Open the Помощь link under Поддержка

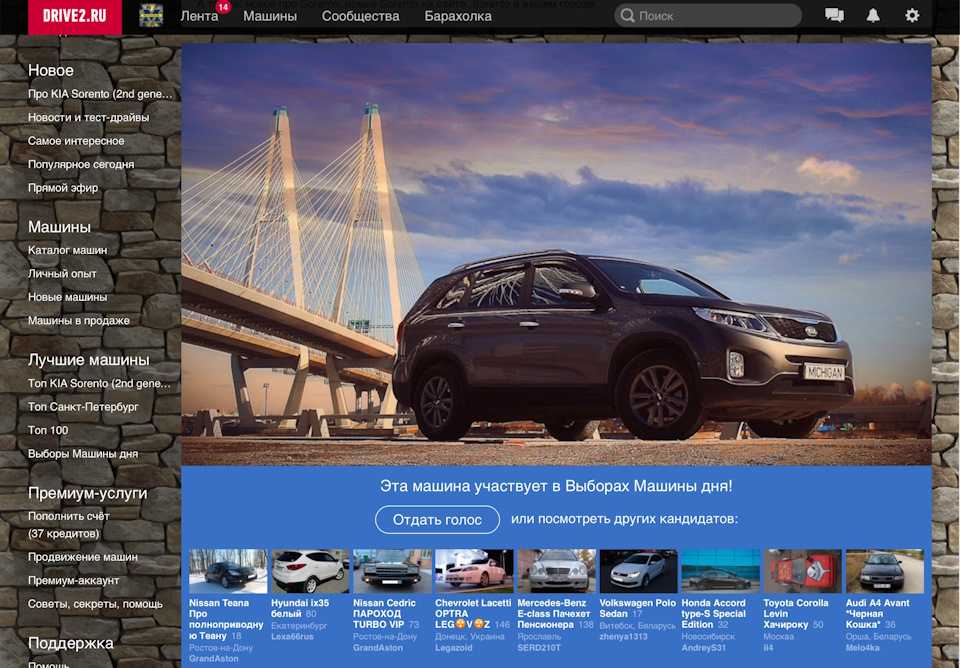click(49, 664)
